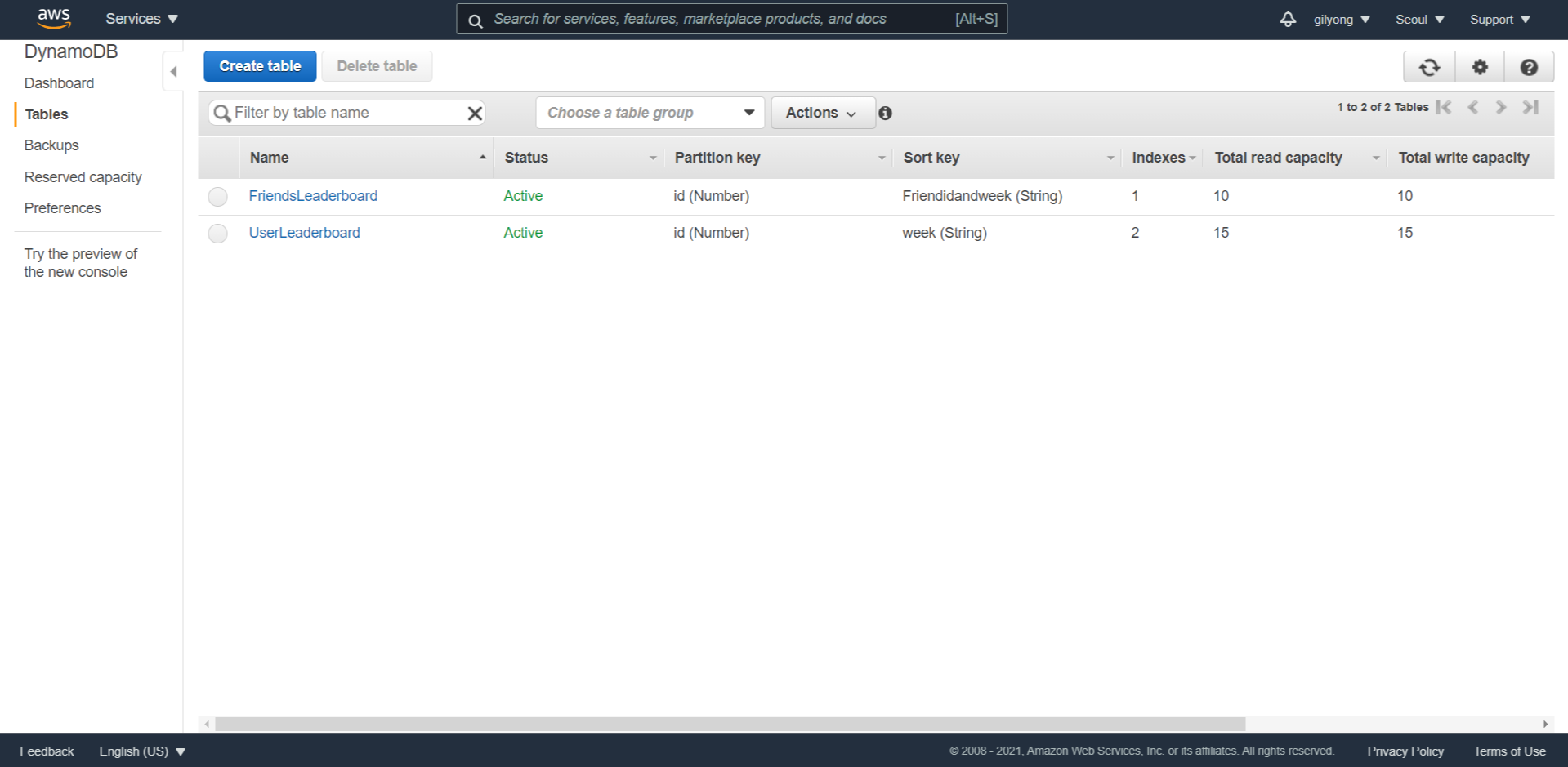Open Backups in sidebar
The height and width of the screenshot is (767, 1568).
tap(51, 145)
